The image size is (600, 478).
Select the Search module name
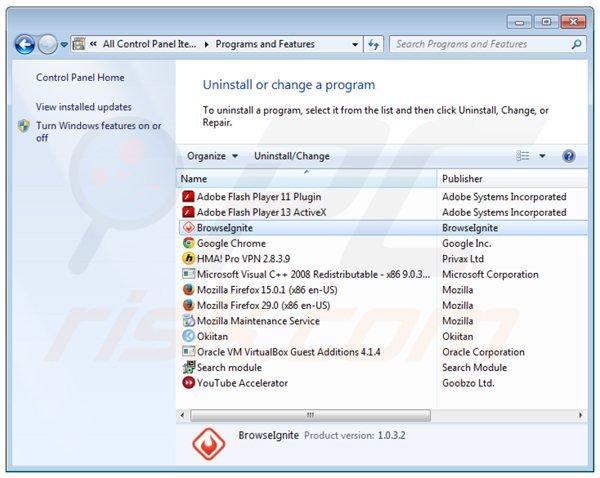coord(229,367)
